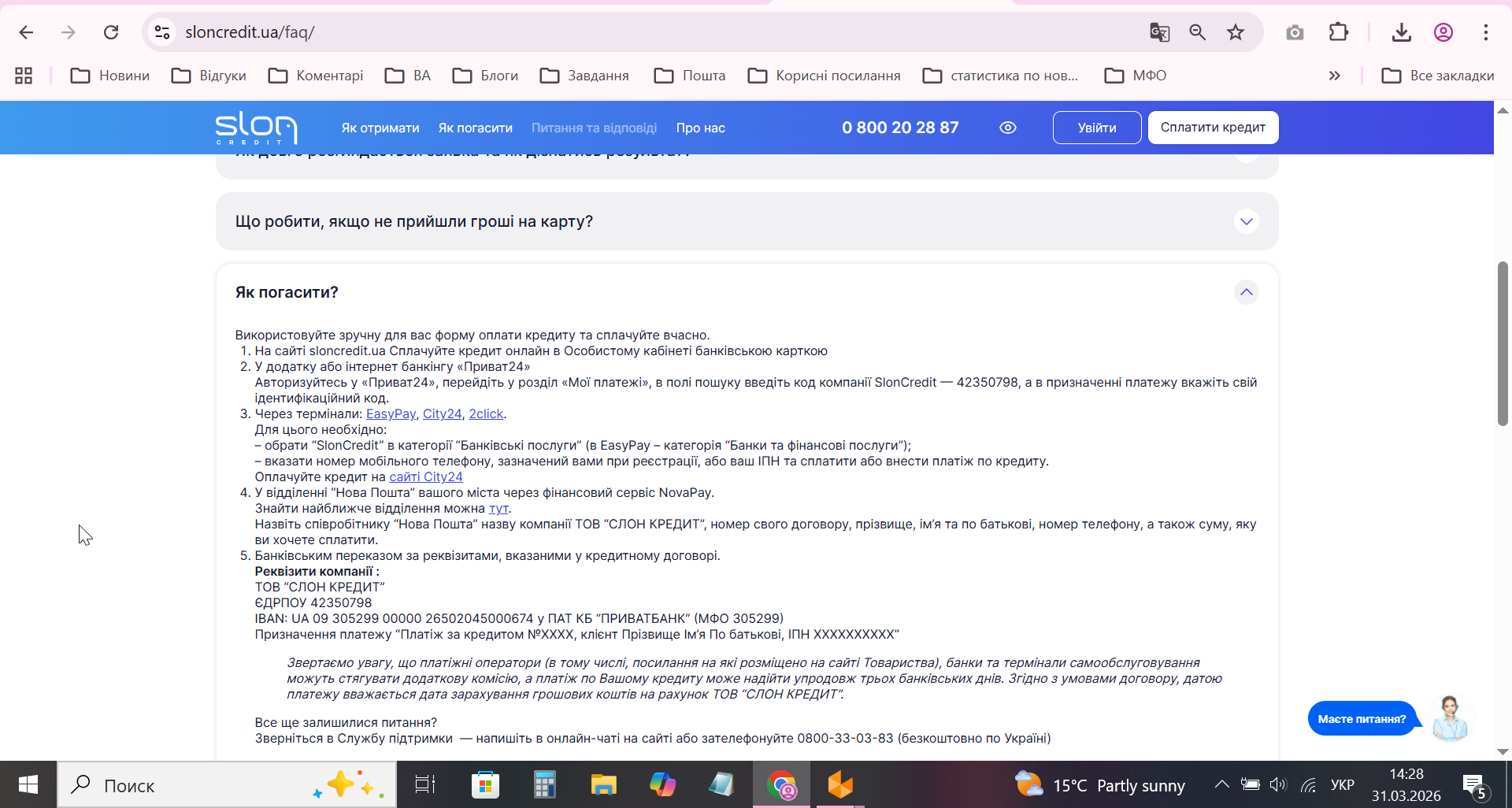This screenshot has width=1512, height=808.
Task: Open the EasyPay terminal link
Action: [391, 414]
